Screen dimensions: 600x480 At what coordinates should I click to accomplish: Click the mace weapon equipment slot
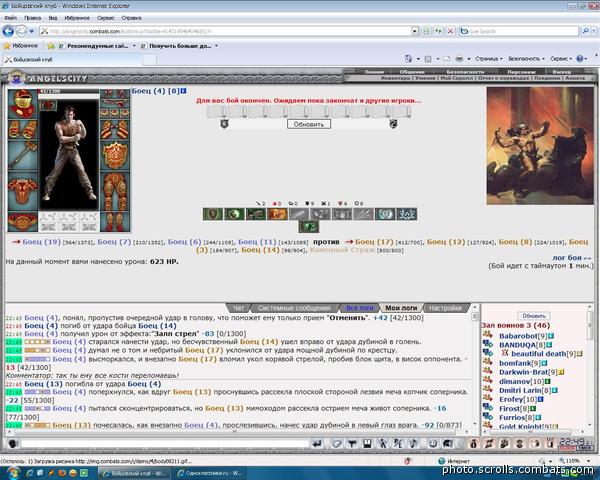pyautogui.click(x=23, y=155)
